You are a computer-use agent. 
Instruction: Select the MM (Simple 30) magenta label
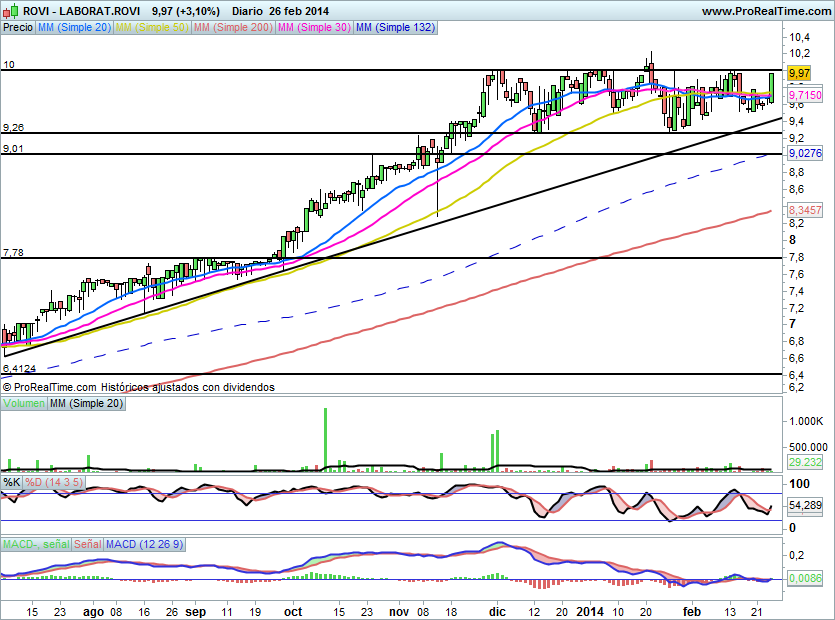[x=314, y=28]
